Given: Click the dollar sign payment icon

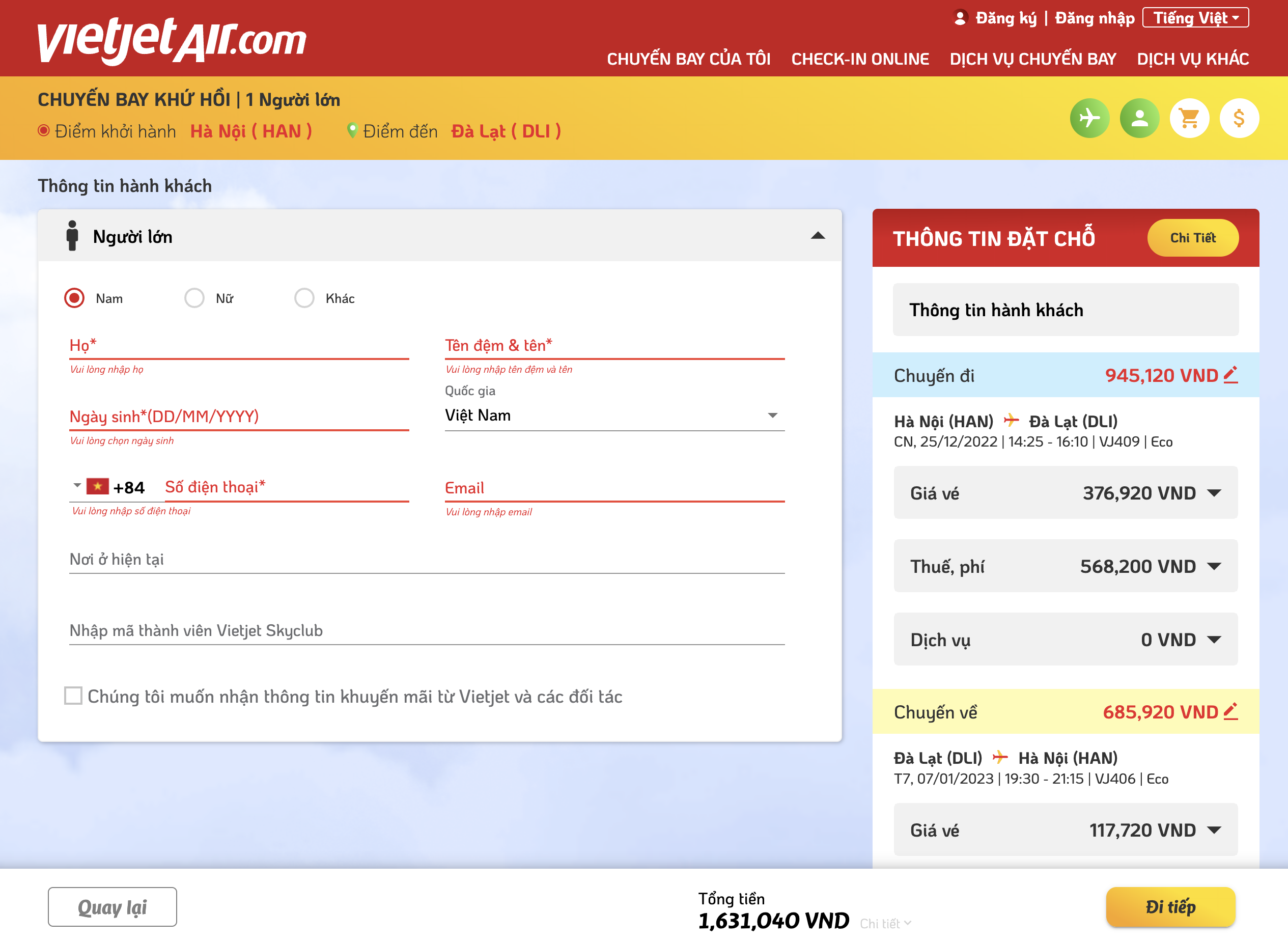Looking at the screenshot, I should [1239, 119].
